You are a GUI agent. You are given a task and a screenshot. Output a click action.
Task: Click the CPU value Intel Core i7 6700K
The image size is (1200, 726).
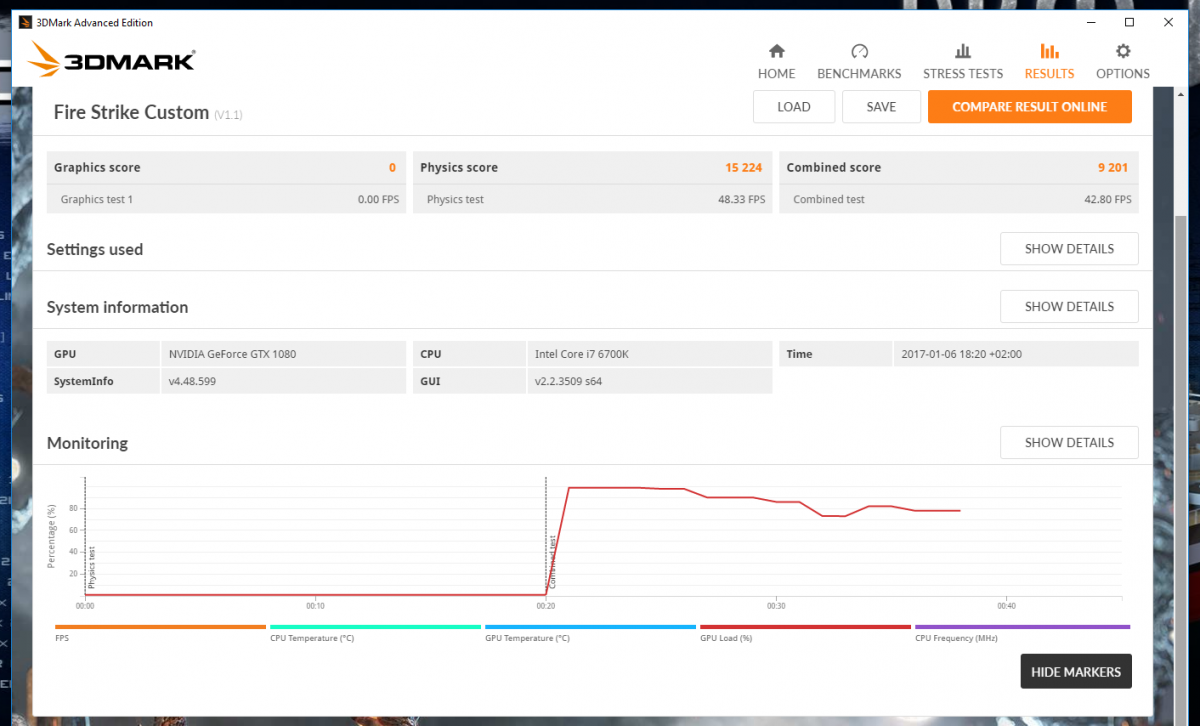point(583,354)
